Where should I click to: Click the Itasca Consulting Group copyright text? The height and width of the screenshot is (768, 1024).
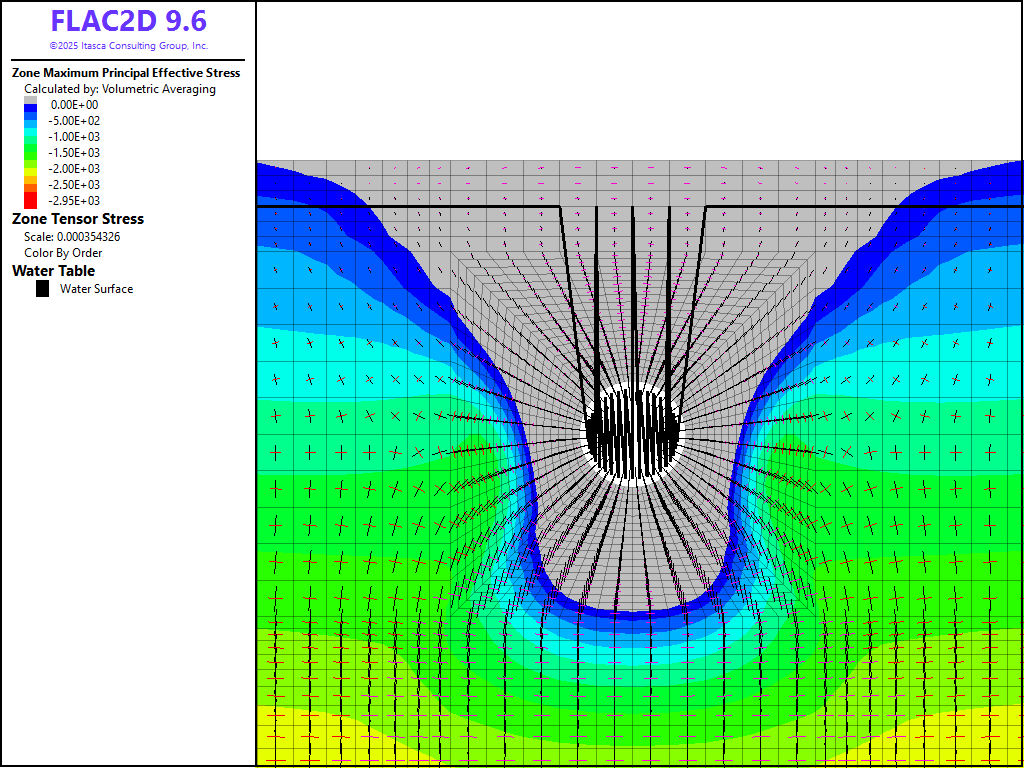click(128, 46)
